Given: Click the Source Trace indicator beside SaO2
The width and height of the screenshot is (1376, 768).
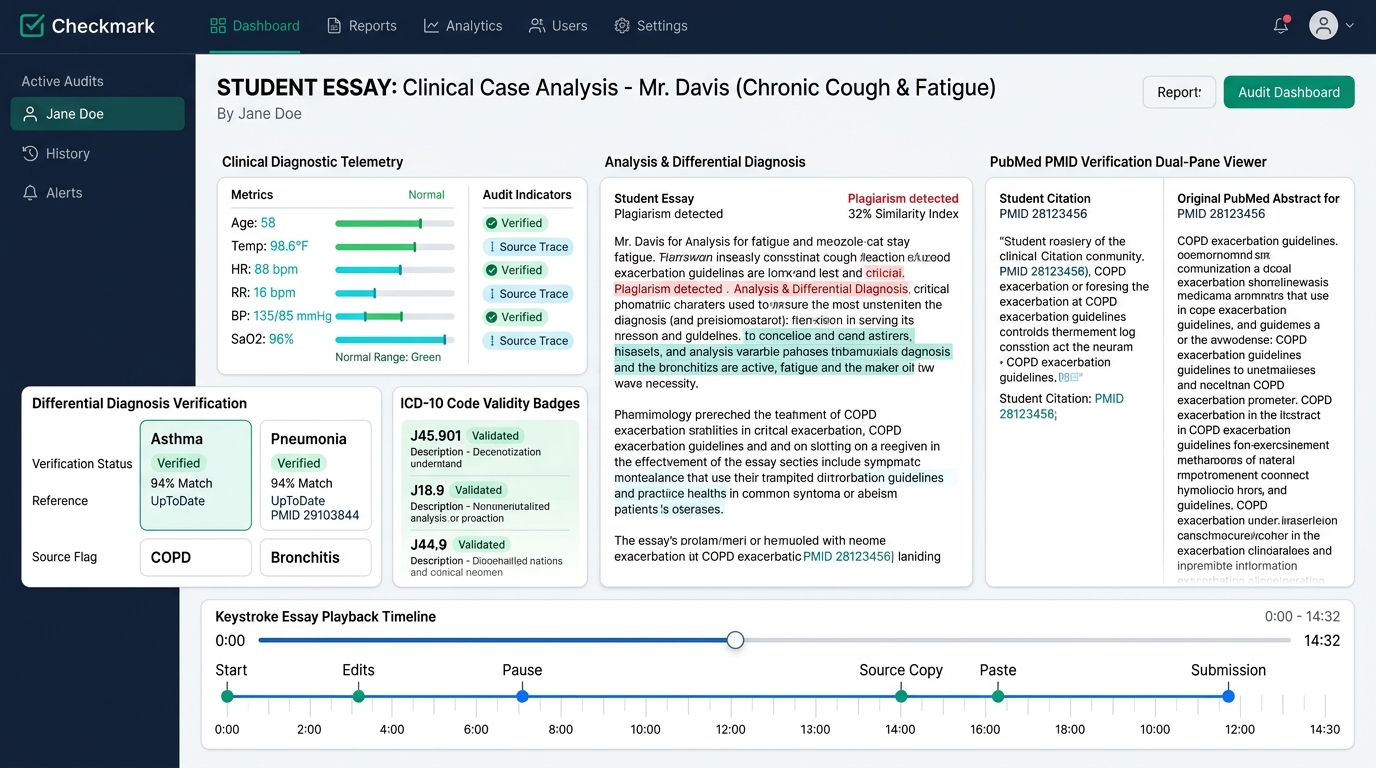Looking at the screenshot, I should [x=527, y=341].
